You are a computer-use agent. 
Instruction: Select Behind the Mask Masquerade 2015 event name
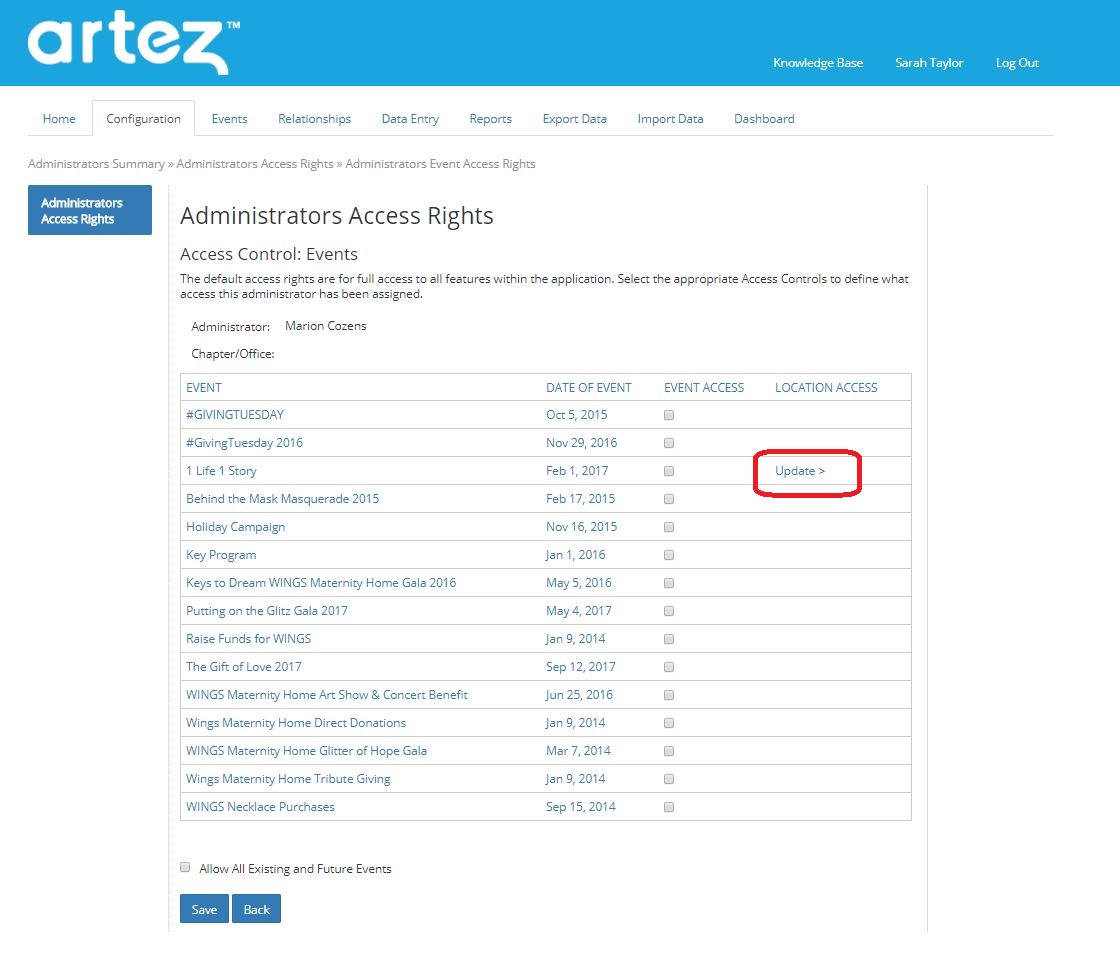[x=283, y=499]
